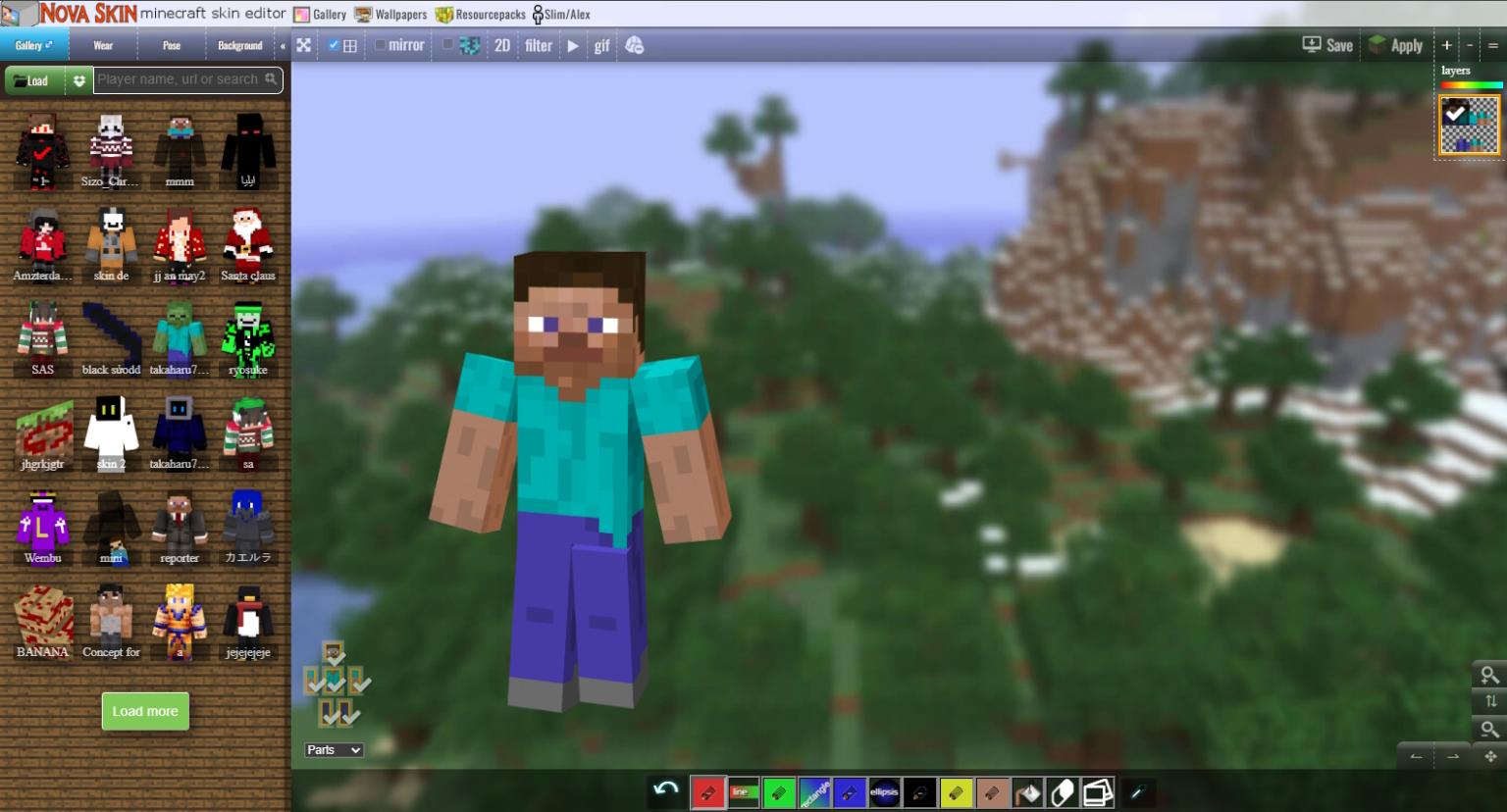Open the Parts dropdown menu
Screen dimensions: 1507x812
(x=335, y=750)
